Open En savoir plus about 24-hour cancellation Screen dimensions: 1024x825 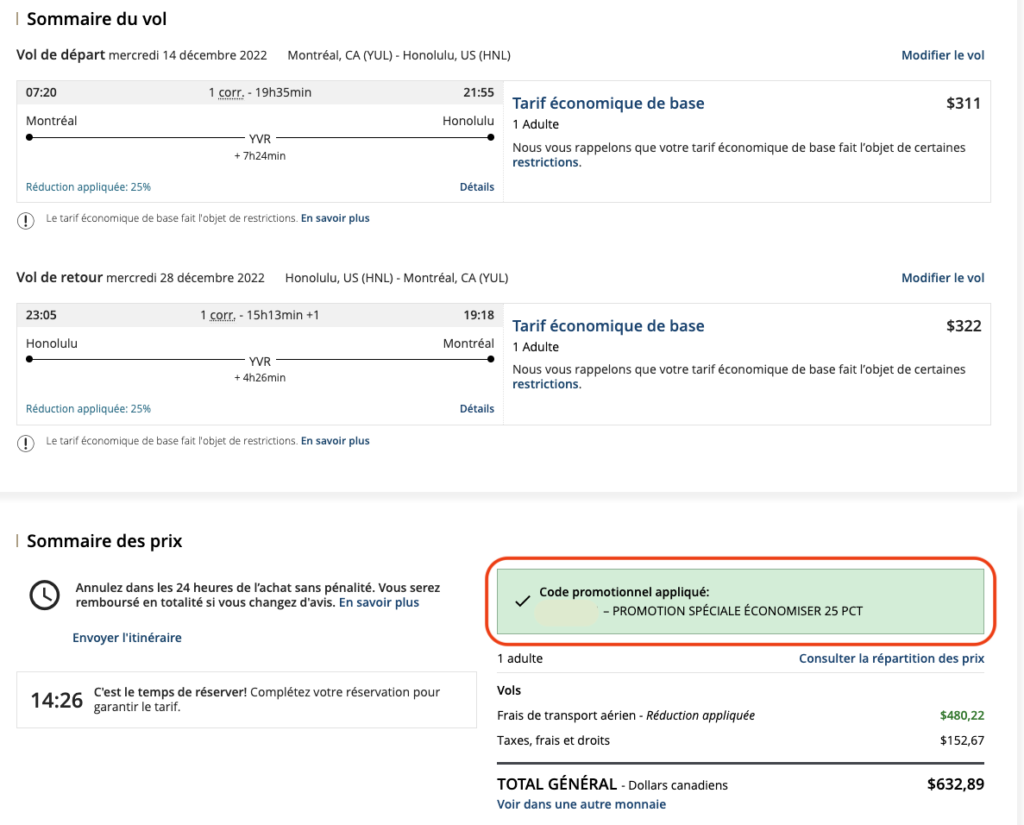point(379,603)
